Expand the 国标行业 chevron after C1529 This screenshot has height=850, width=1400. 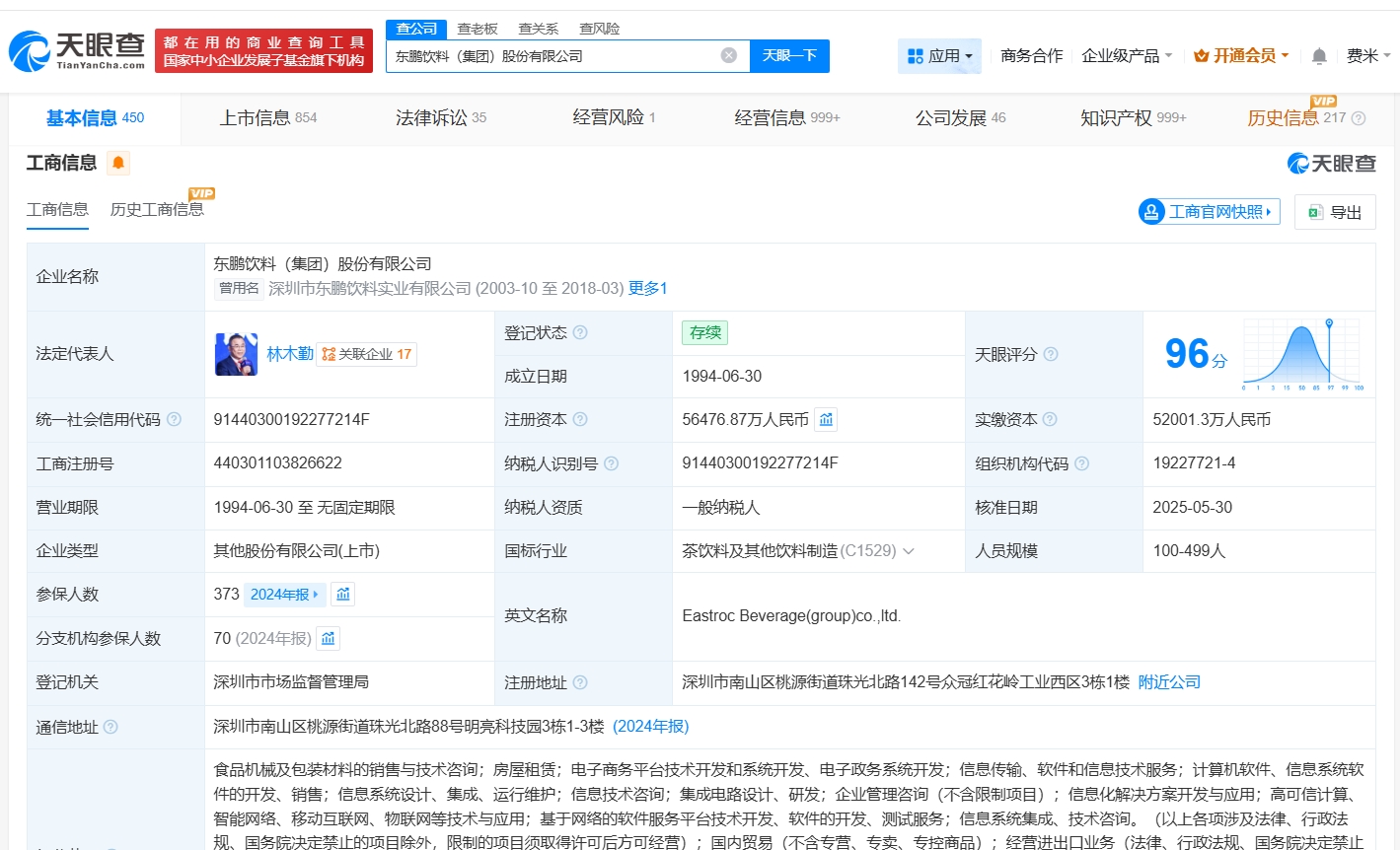click(909, 551)
